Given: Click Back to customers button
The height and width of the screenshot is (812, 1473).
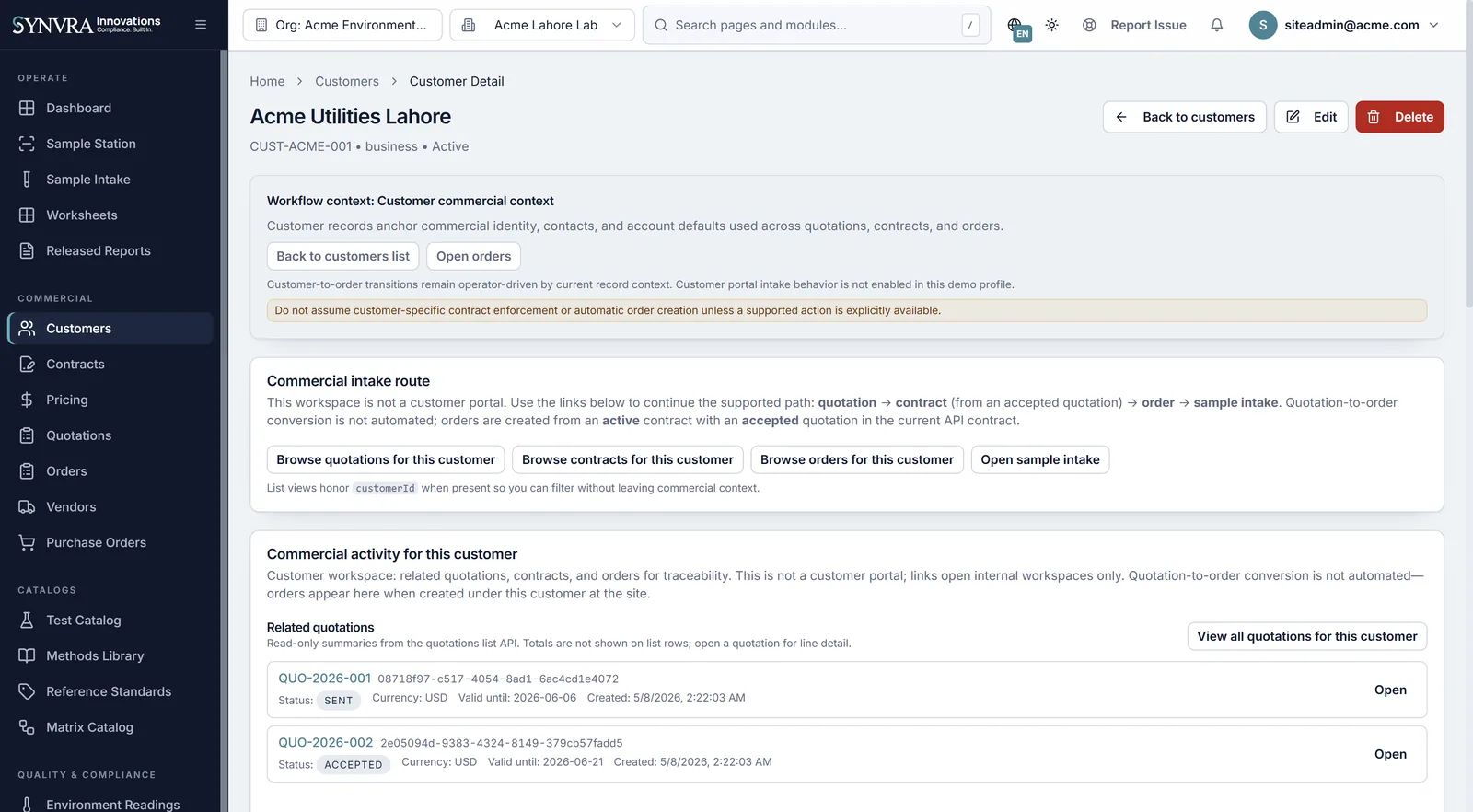Looking at the screenshot, I should point(1185,117).
